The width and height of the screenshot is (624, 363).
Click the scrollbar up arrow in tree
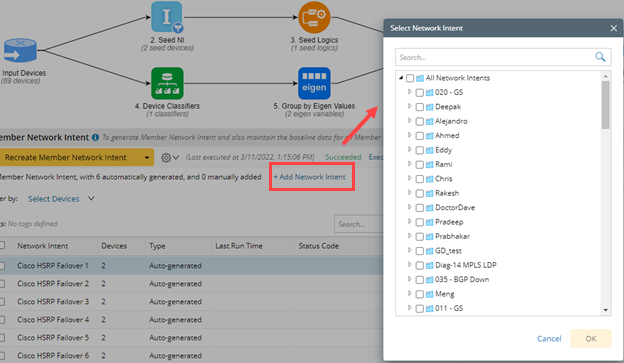pos(606,76)
